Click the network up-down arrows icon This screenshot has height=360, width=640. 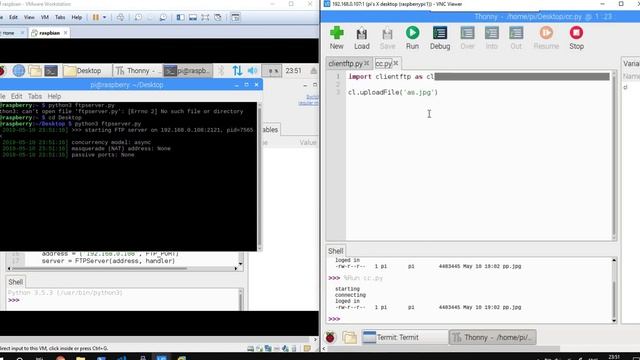click(x=237, y=71)
